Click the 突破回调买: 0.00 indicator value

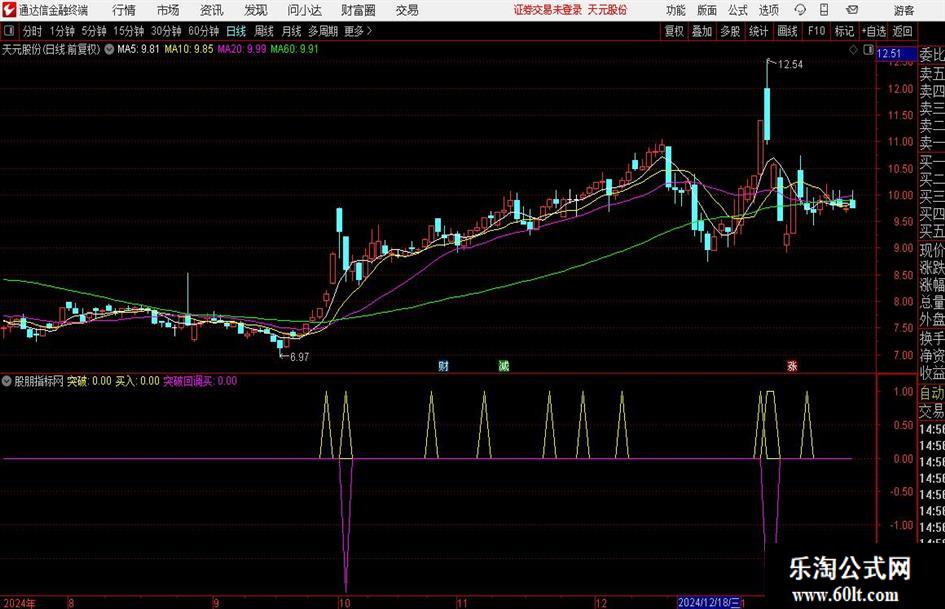pyautogui.click(x=200, y=381)
